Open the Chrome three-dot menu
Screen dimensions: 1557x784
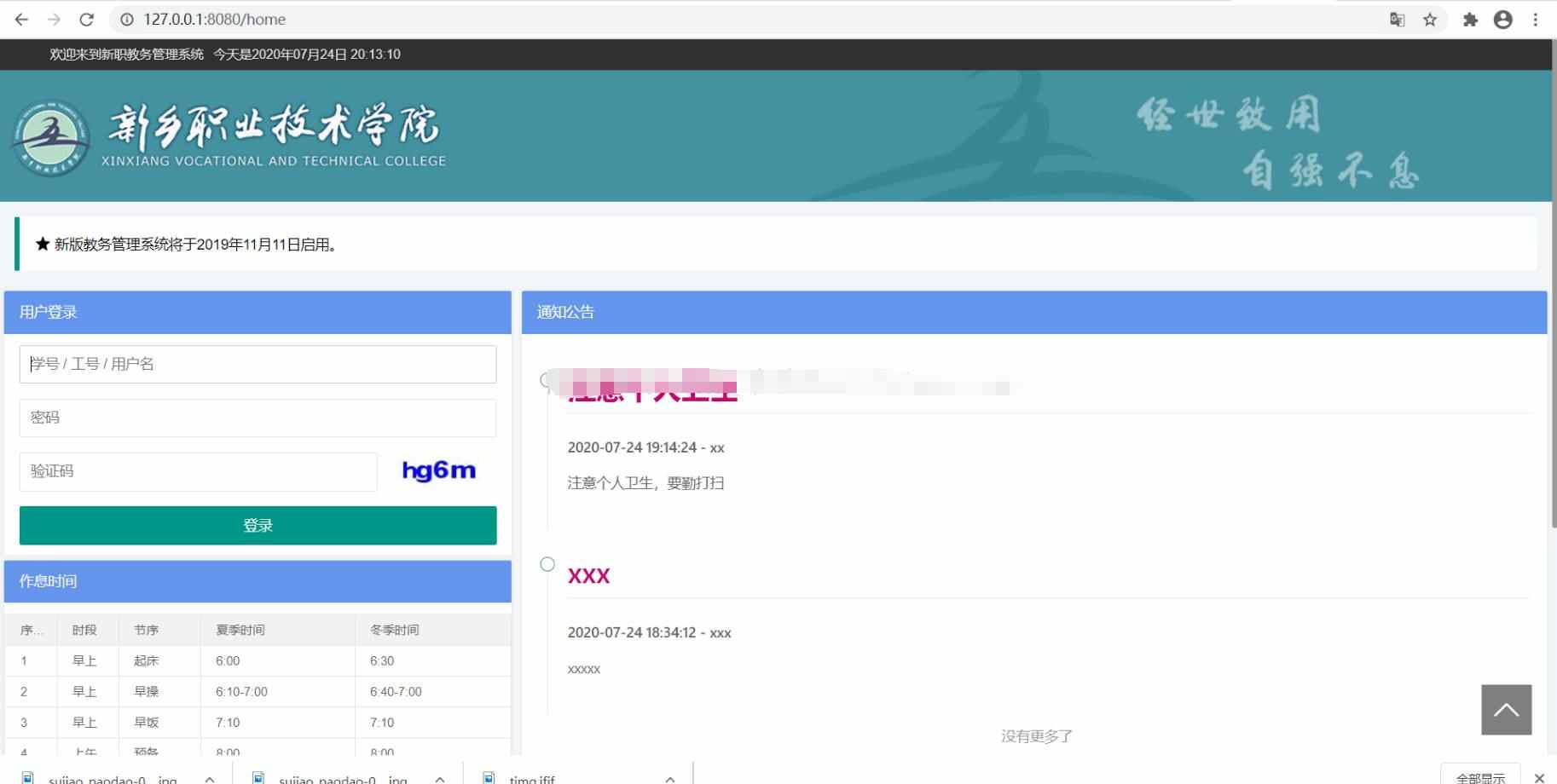pos(1536,19)
